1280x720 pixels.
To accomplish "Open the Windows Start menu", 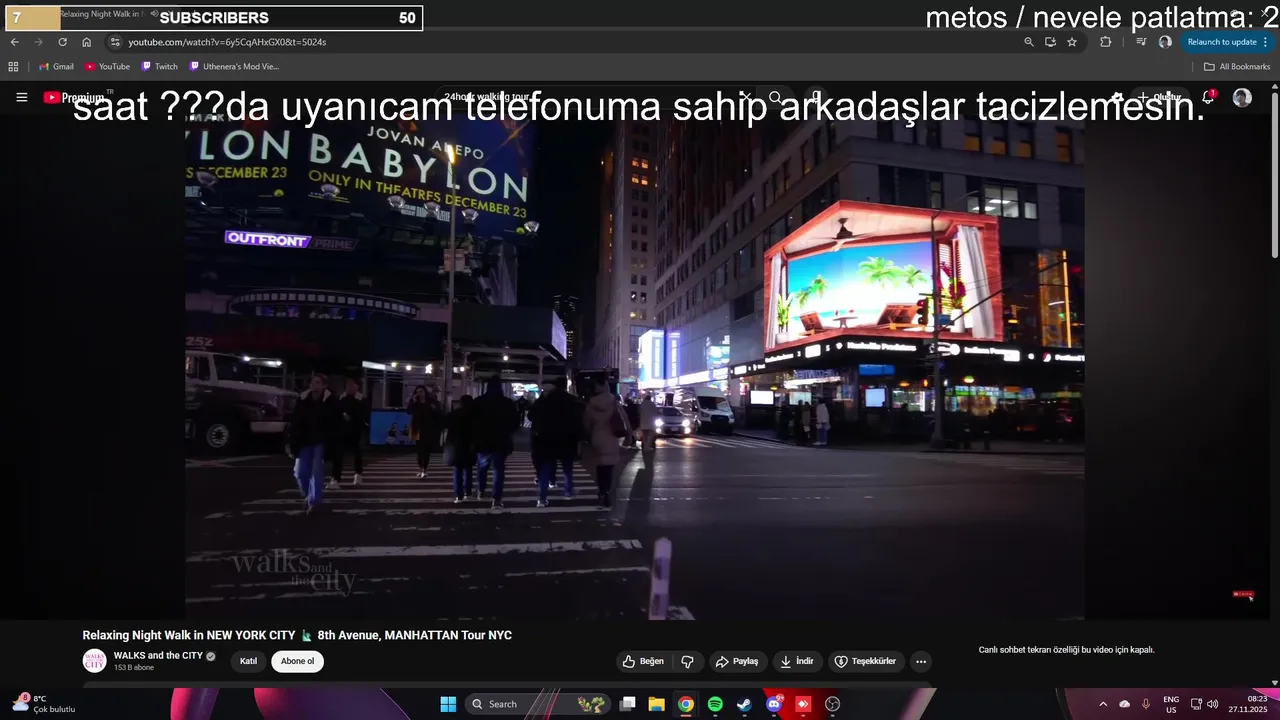I will (448, 704).
